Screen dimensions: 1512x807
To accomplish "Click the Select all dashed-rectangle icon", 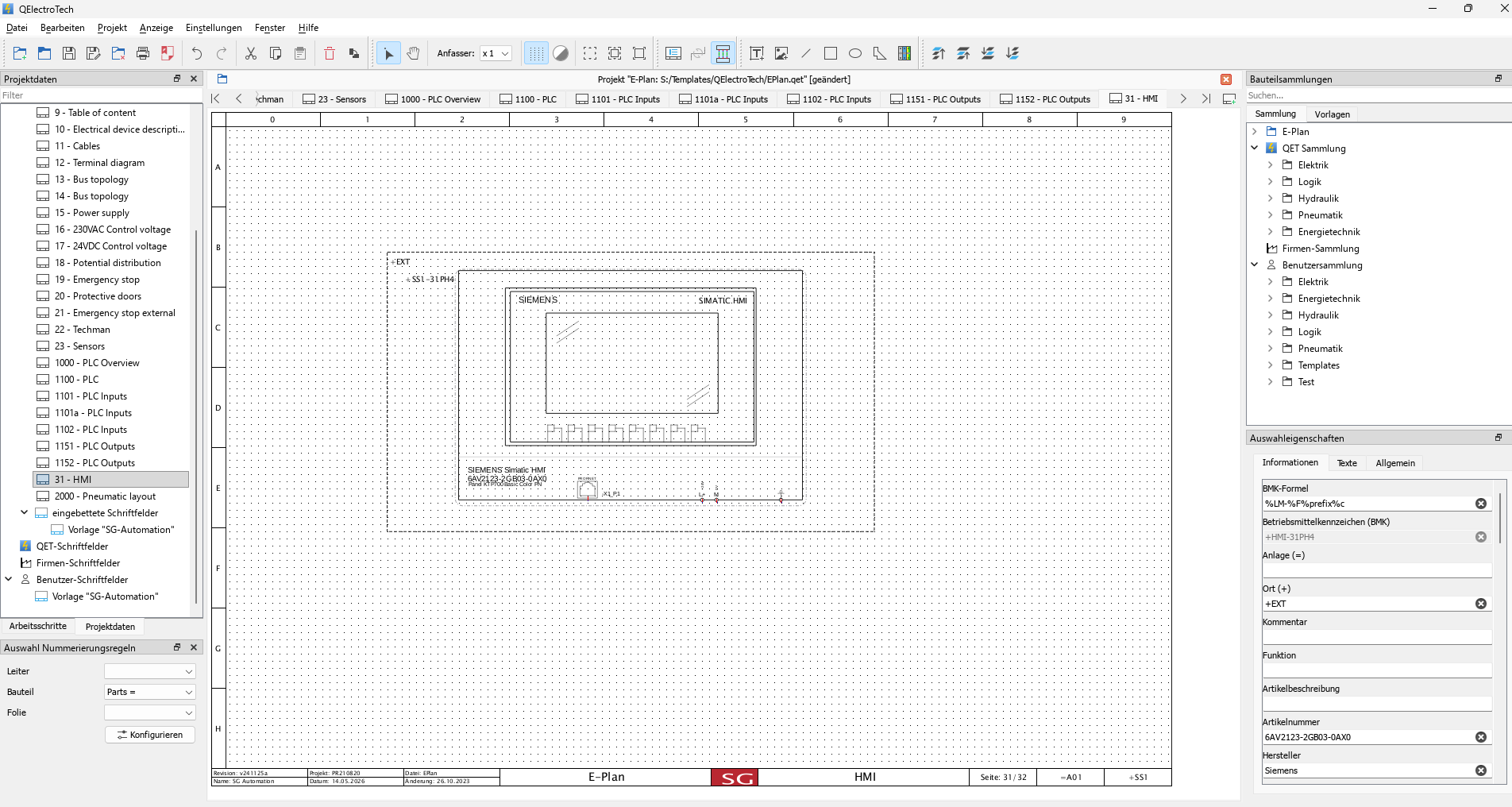I will point(590,53).
